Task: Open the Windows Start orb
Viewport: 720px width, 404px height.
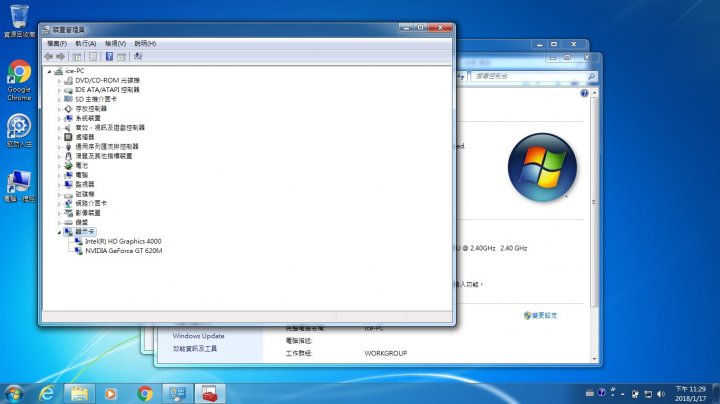Action: tap(14, 393)
